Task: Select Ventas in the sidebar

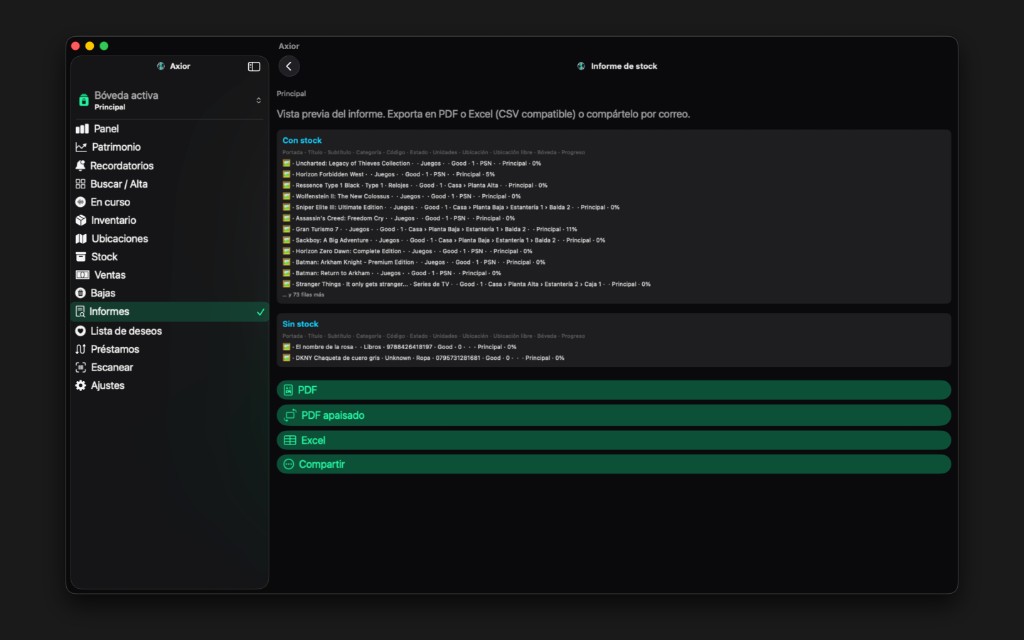Action: [170, 275]
